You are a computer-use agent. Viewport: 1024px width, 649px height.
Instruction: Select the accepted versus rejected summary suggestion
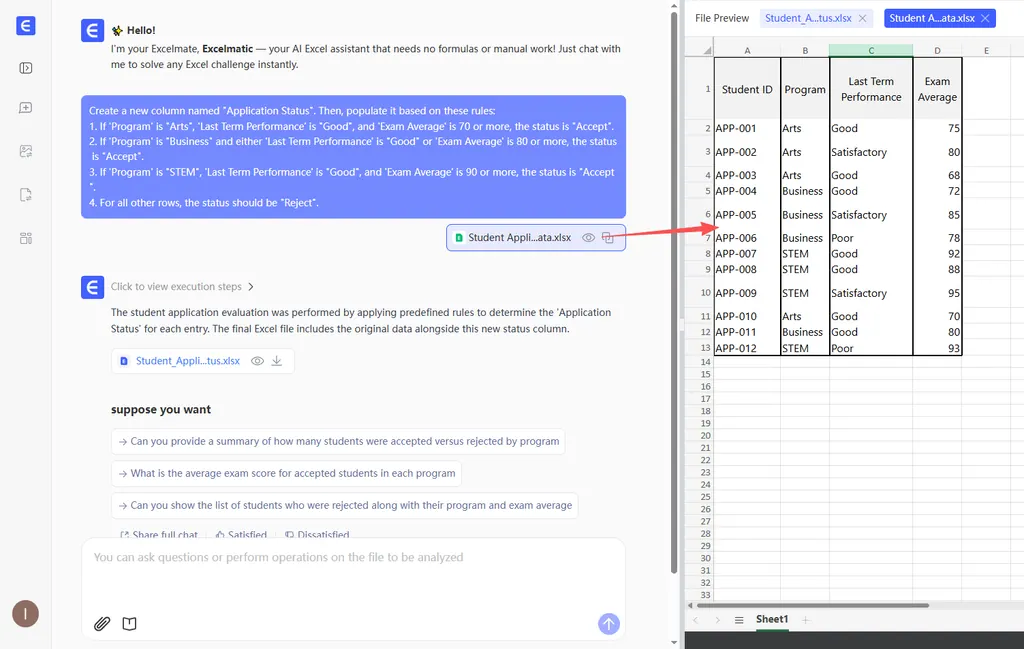pos(338,442)
